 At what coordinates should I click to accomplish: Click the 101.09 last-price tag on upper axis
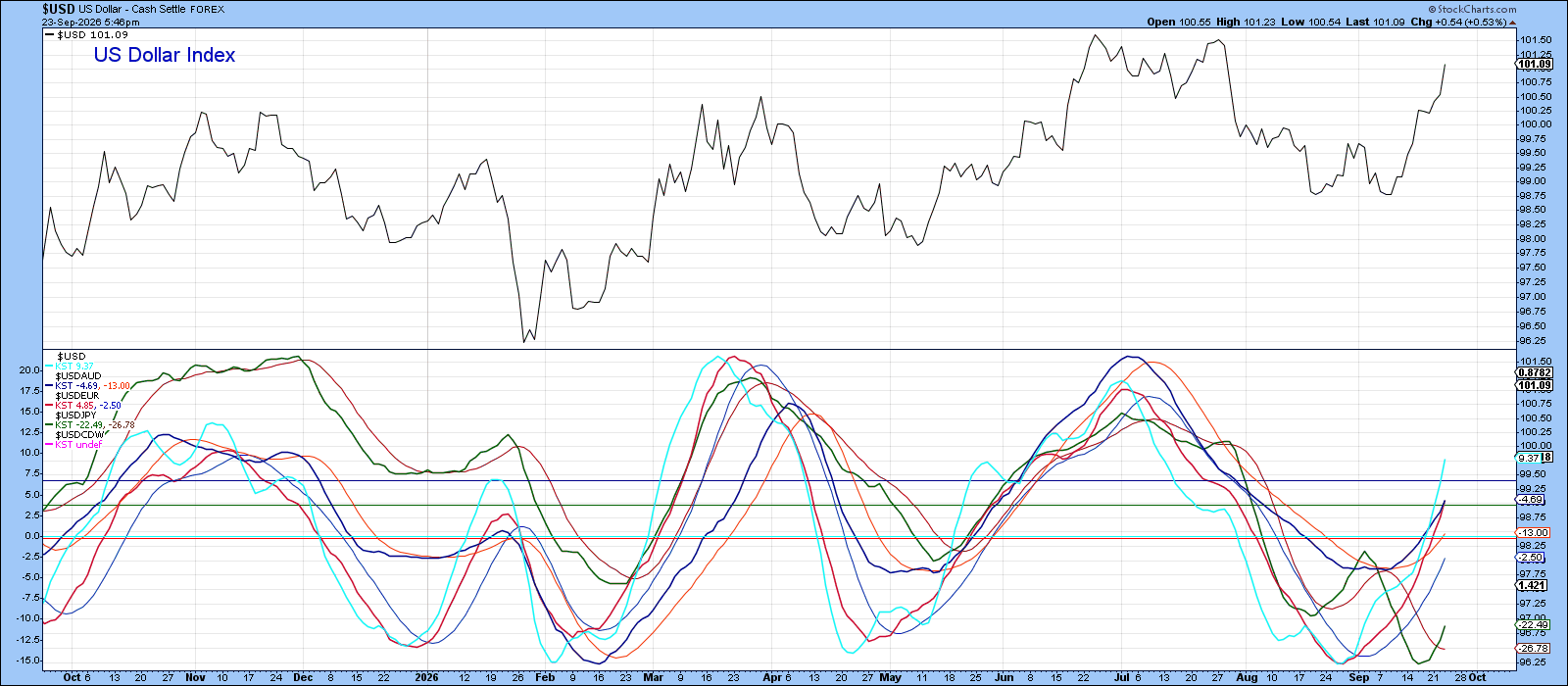tap(1534, 65)
